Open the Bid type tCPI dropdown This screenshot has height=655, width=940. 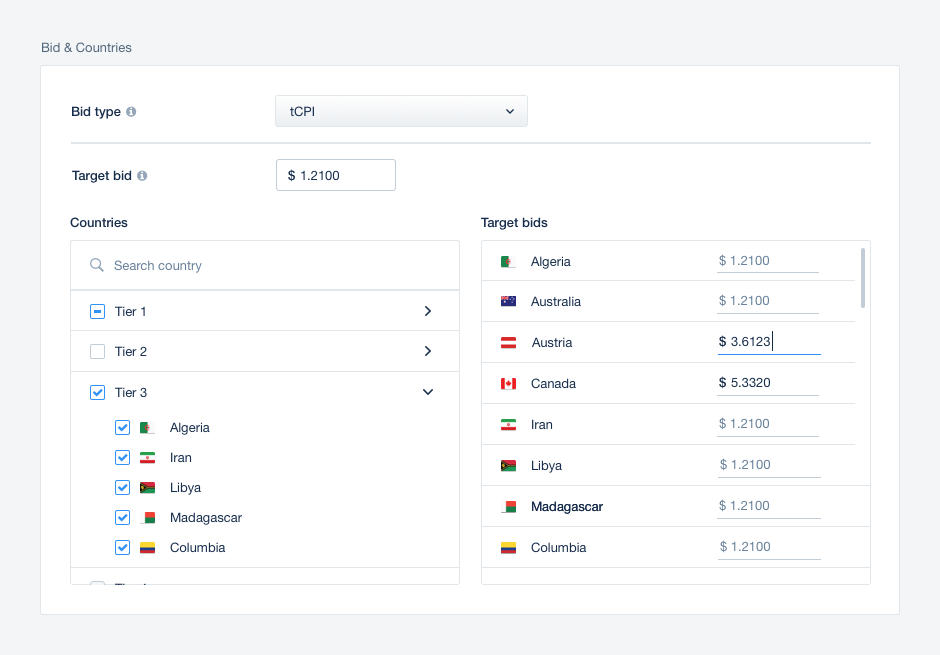point(401,111)
